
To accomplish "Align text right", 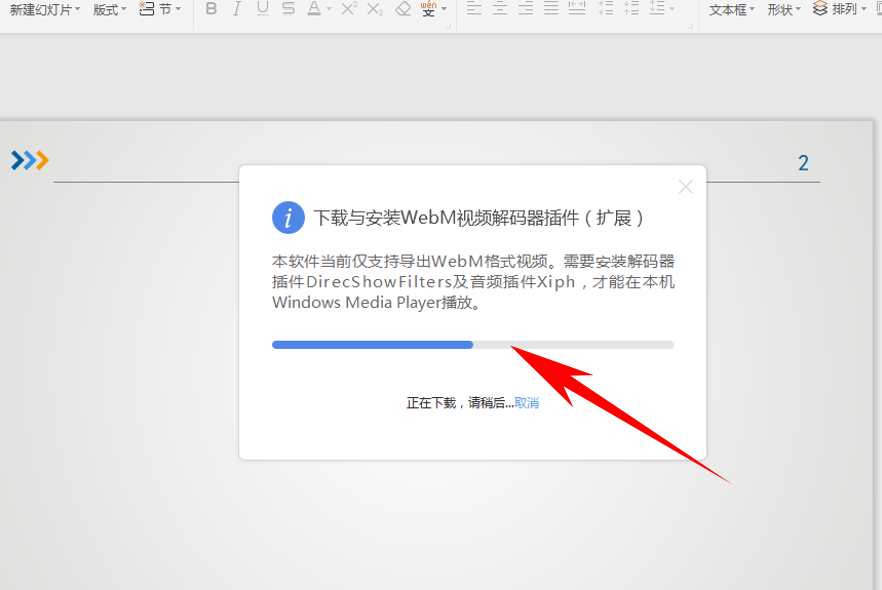I will [525, 8].
